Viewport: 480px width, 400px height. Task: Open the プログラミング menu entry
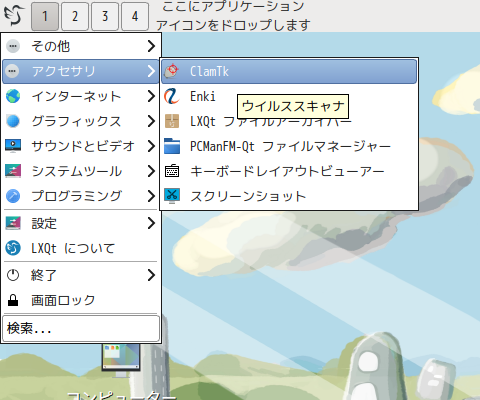81,196
